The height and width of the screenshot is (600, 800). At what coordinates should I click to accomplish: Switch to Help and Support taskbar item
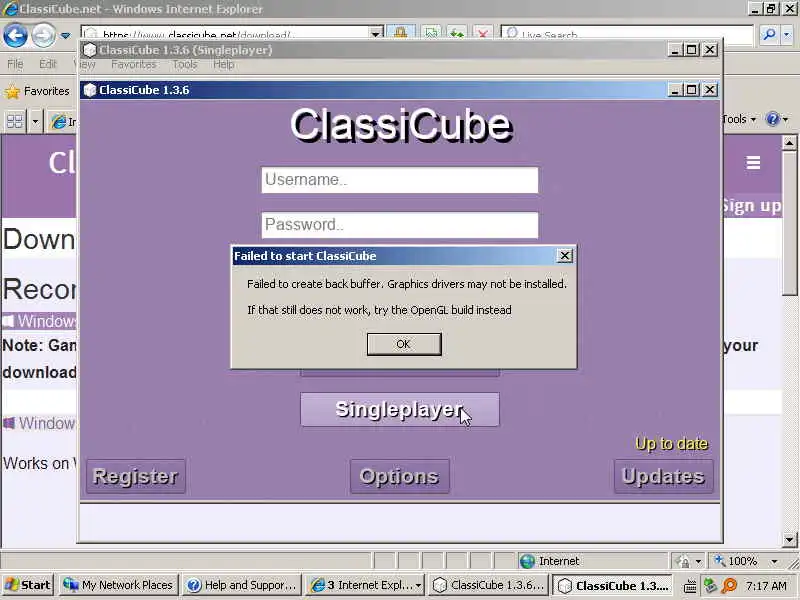click(242, 585)
